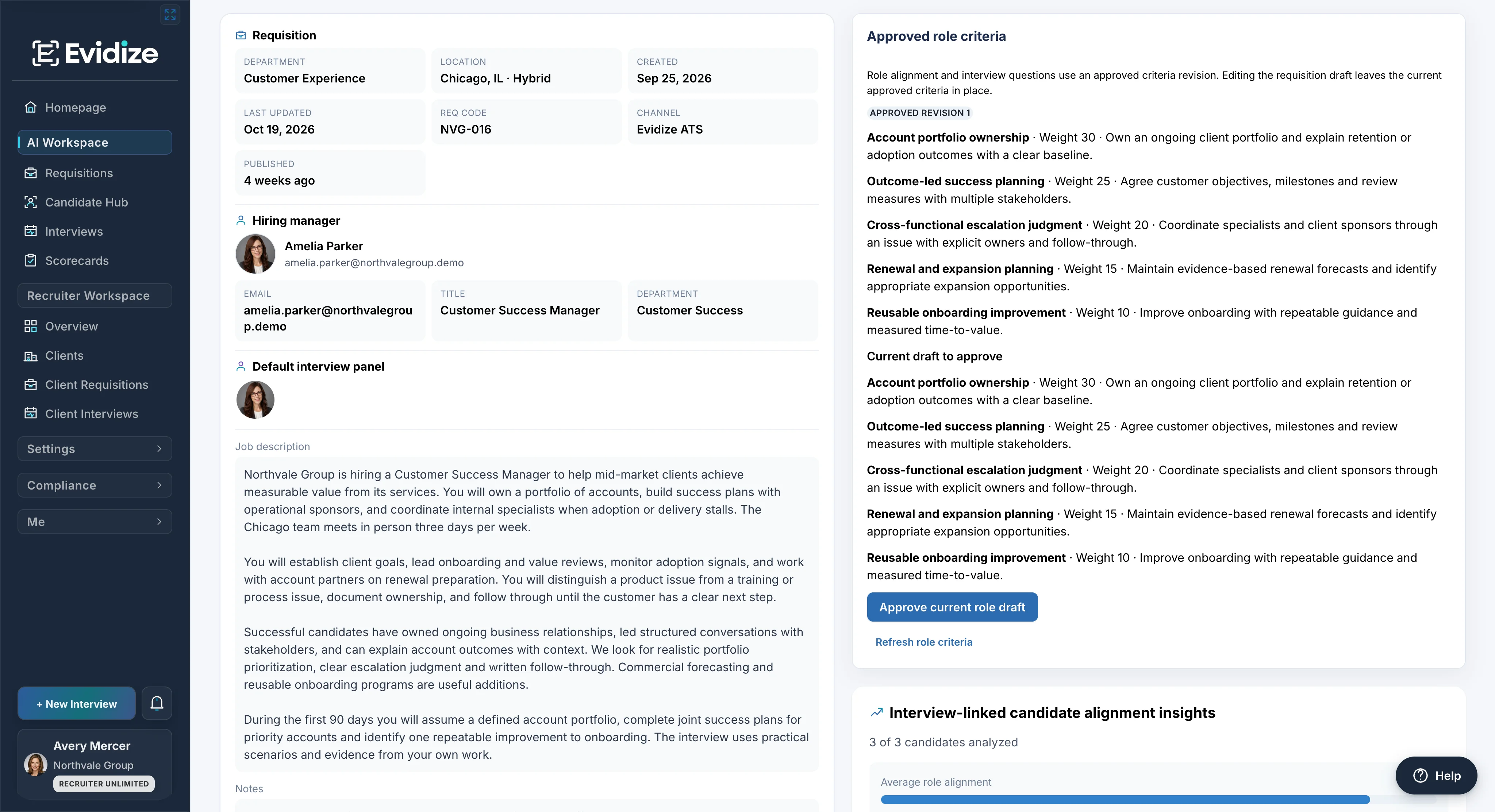
Task: Click the 'Evidize ATS' channel value
Action: [x=669, y=129]
